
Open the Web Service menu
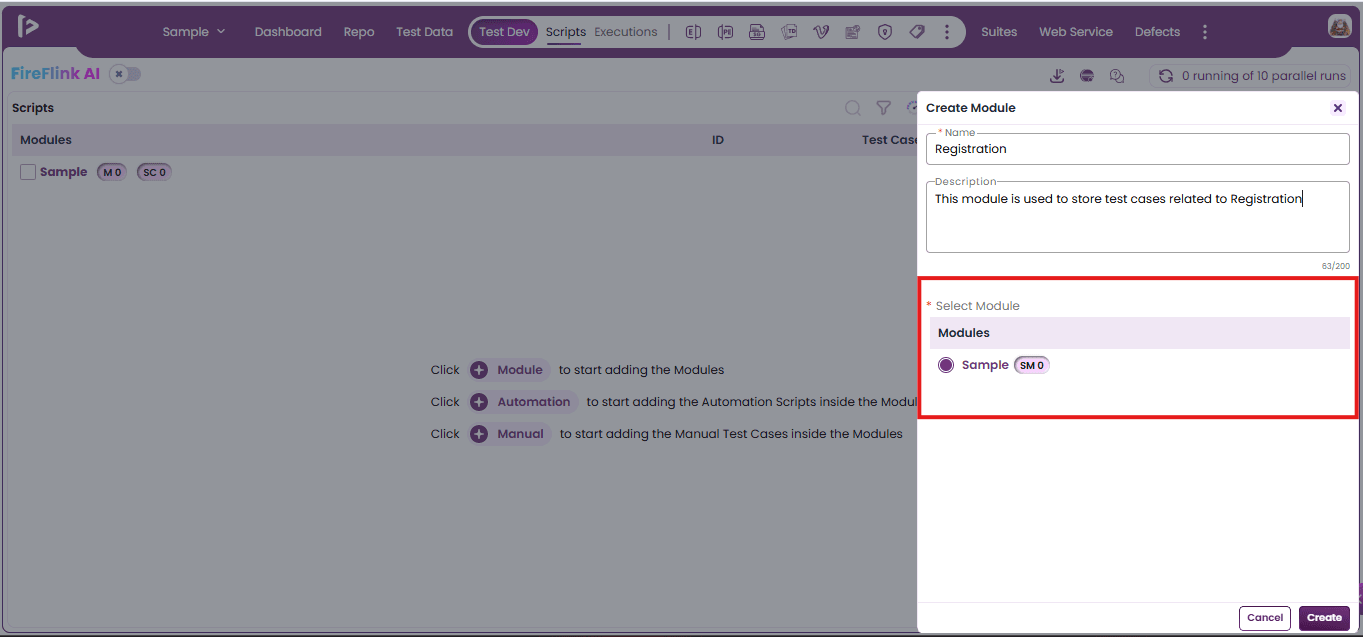pyautogui.click(x=1076, y=32)
